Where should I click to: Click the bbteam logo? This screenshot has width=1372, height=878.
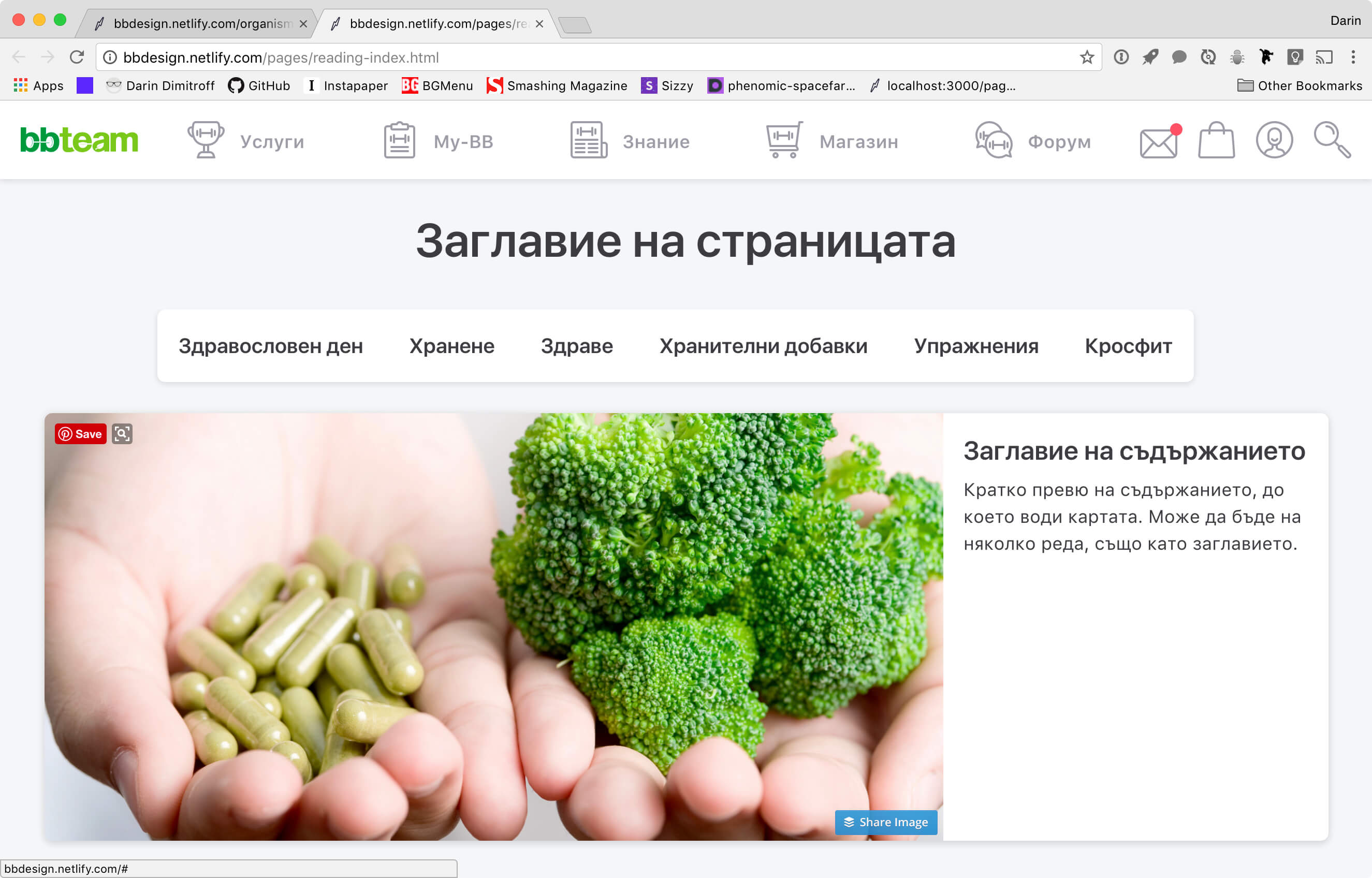click(x=79, y=140)
